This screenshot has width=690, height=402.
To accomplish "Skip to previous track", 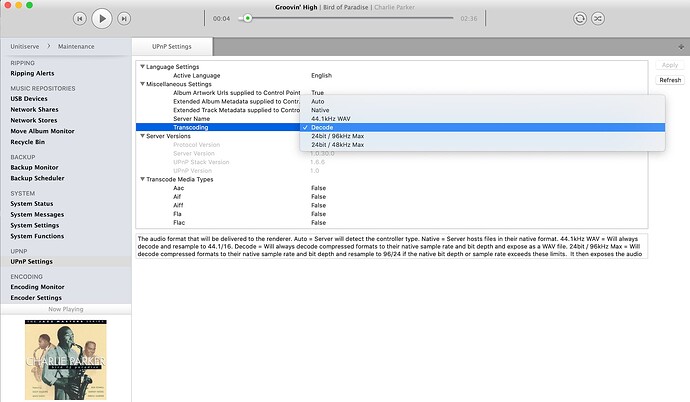I will pyautogui.click(x=80, y=18).
